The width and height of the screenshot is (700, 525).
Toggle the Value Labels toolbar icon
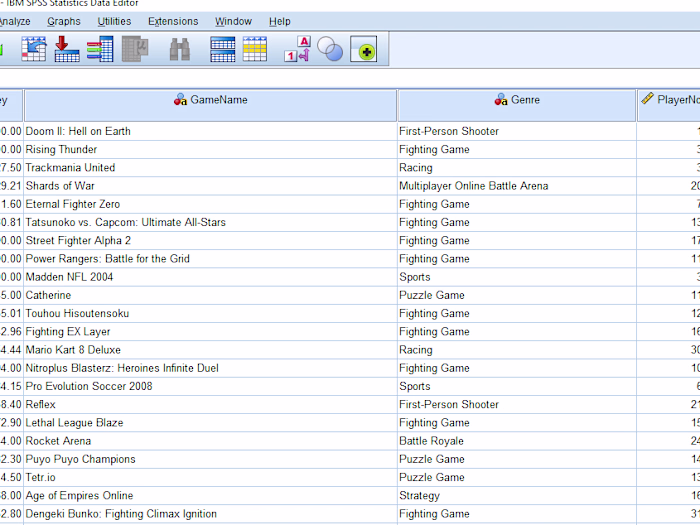tap(297, 49)
